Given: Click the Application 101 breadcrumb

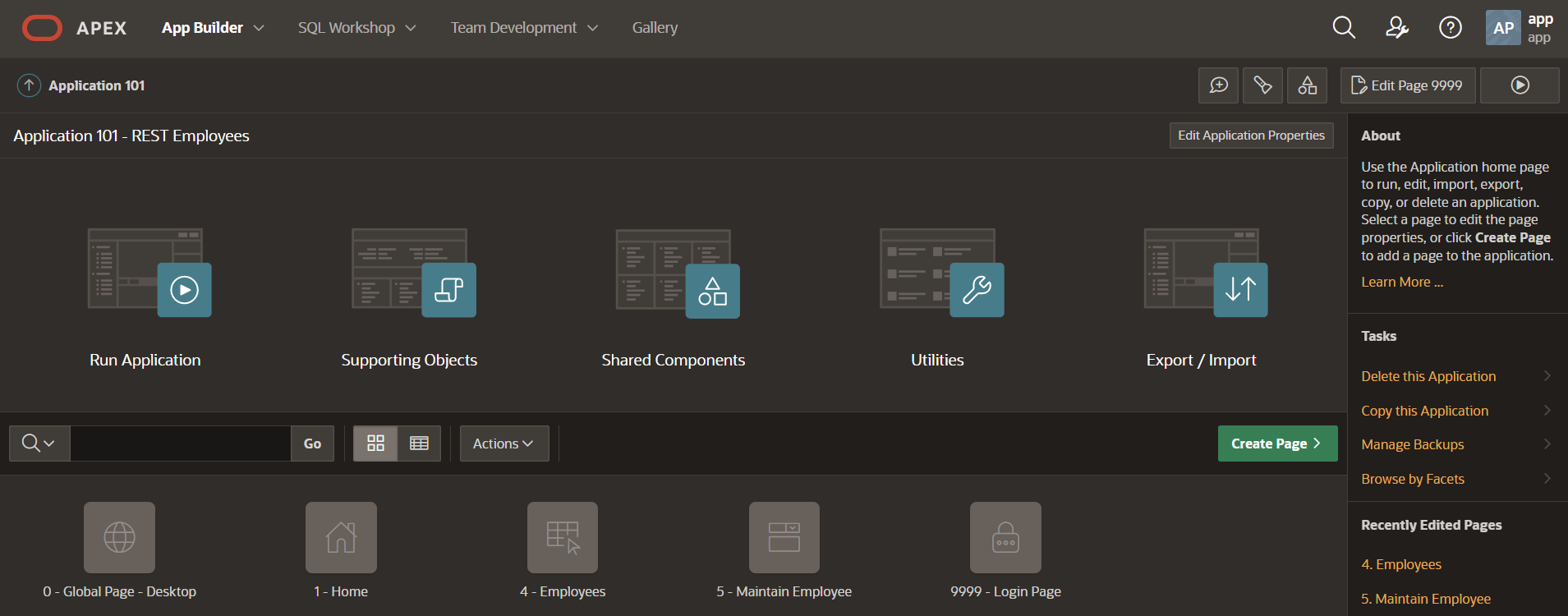Looking at the screenshot, I should 96,85.
